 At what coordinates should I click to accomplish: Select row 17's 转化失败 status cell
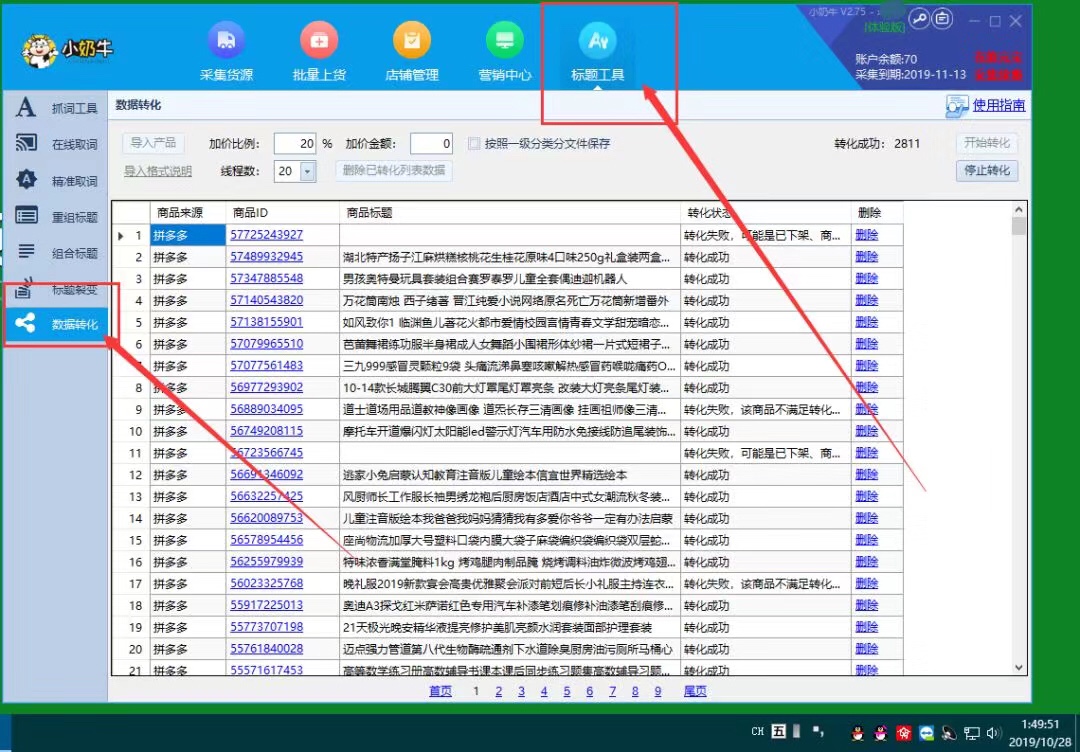pyautogui.click(x=765, y=584)
